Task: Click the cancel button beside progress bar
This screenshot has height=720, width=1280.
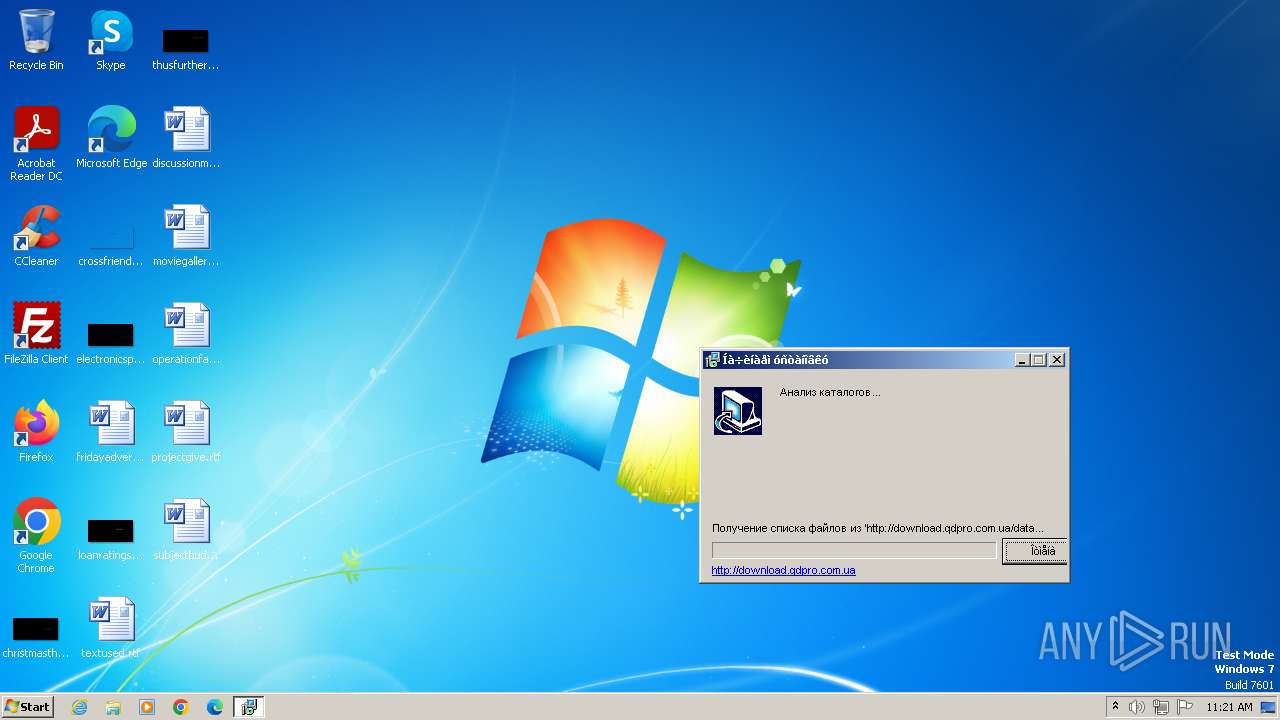Action: pos(1034,551)
